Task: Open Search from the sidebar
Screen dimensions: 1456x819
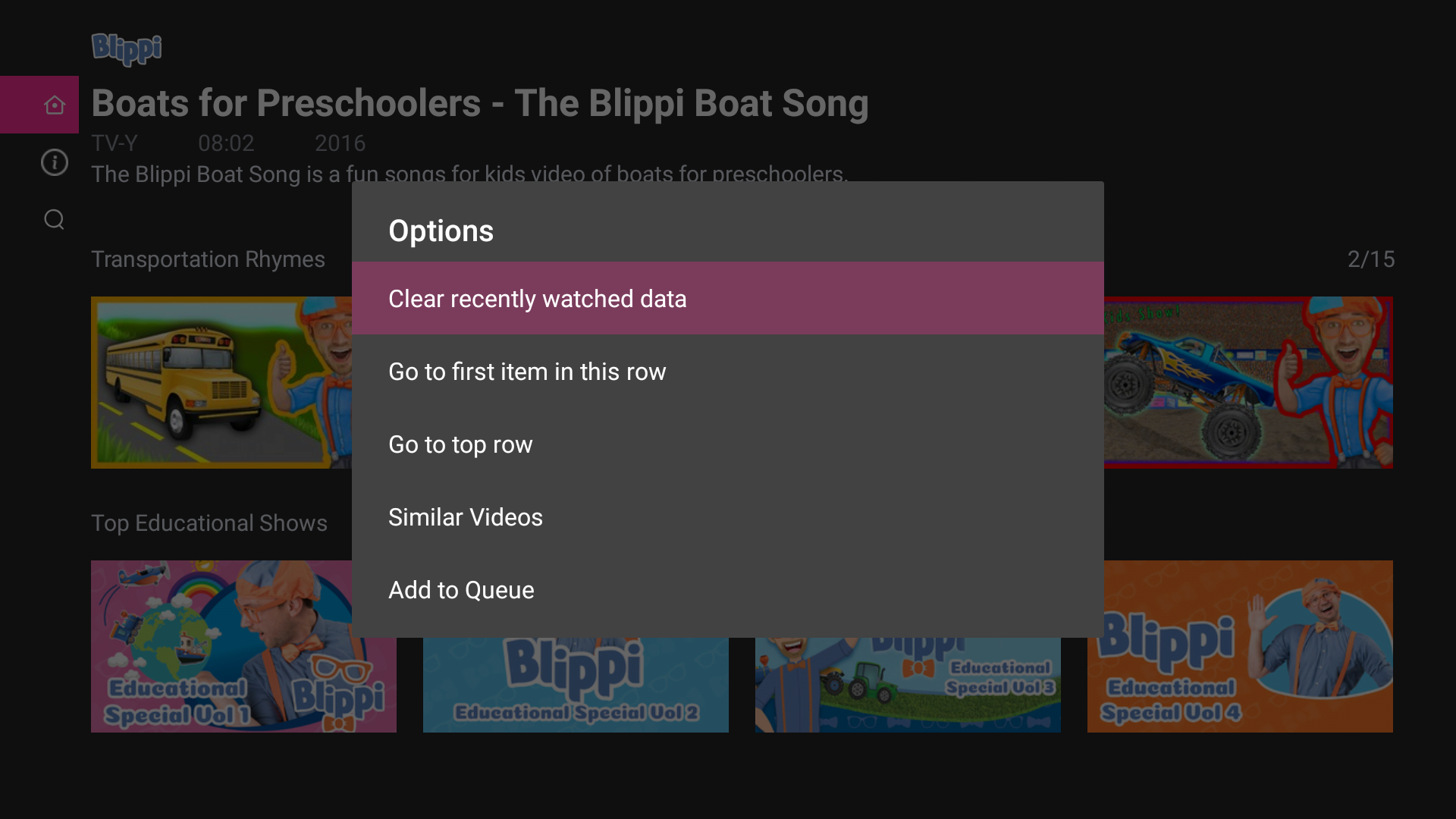Action: pyautogui.click(x=54, y=219)
